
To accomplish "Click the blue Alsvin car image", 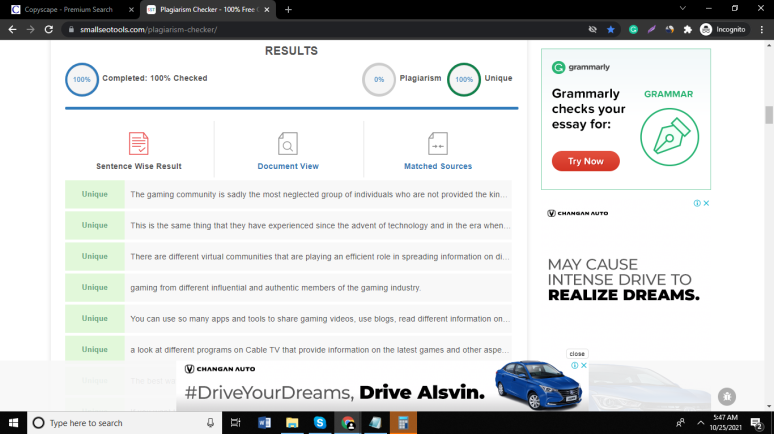I will pos(538,385).
